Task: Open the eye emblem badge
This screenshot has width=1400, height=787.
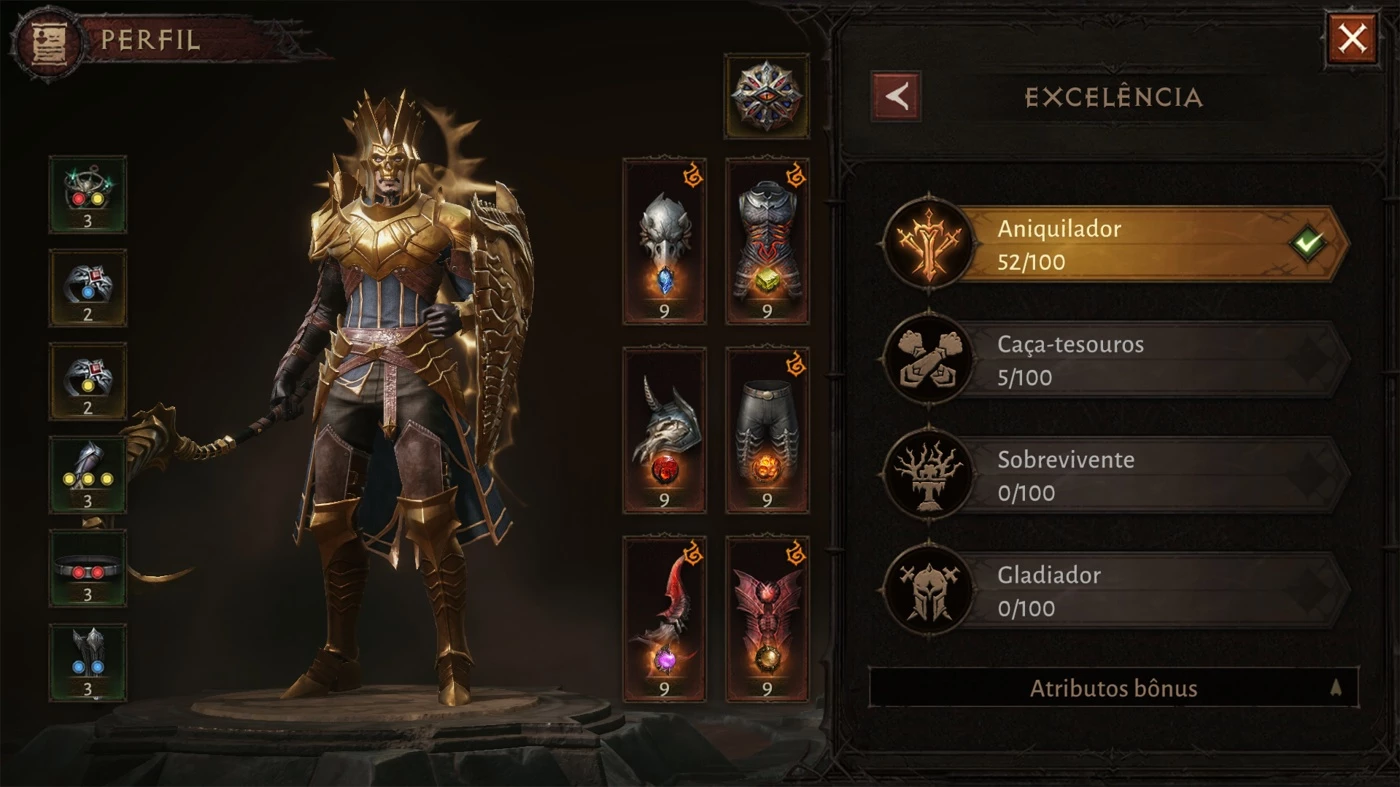Action: (766, 96)
